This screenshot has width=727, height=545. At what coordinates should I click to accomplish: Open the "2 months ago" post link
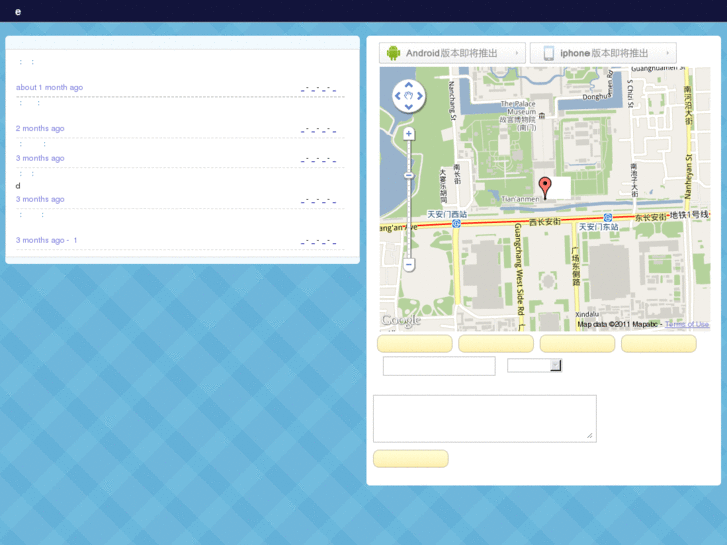(x=40, y=128)
